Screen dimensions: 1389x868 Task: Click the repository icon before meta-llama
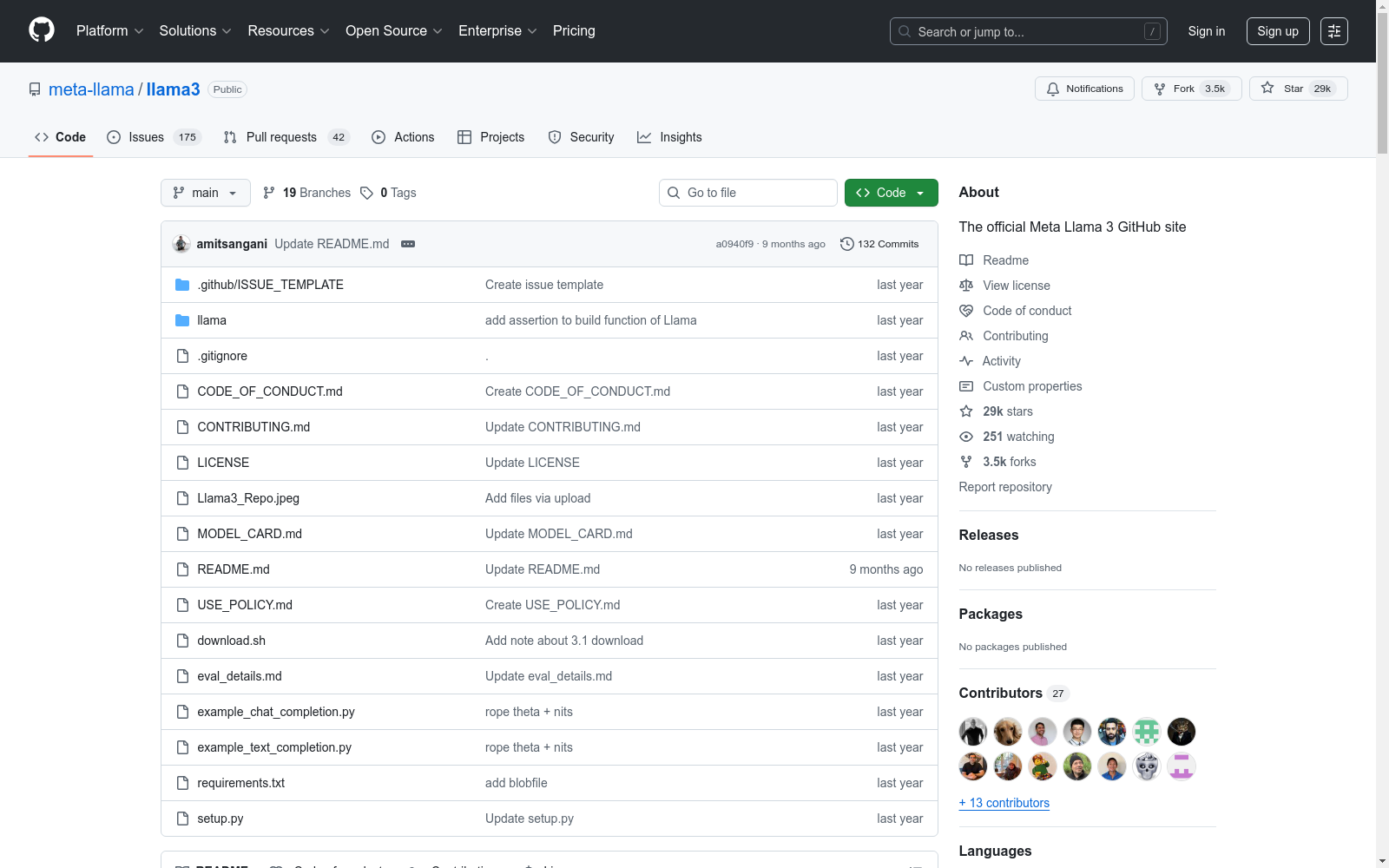(x=35, y=89)
